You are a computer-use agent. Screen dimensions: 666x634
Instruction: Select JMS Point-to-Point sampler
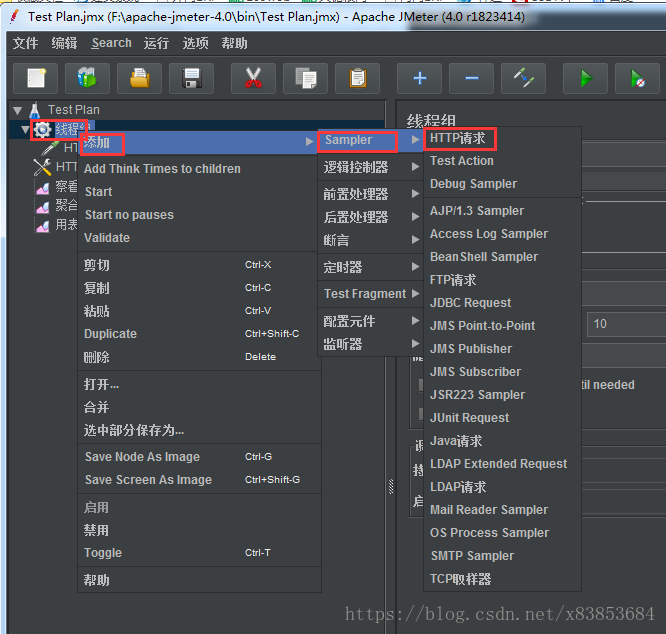coord(502,326)
